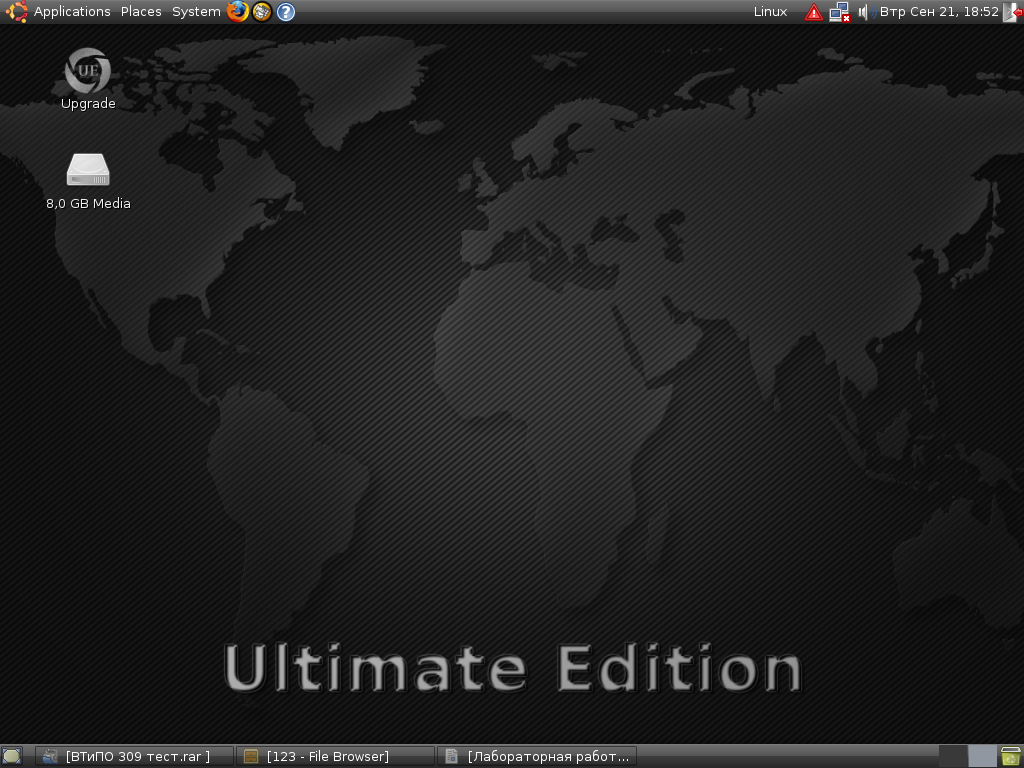Launch Firefox from the top panel
The image size is (1024, 768).
point(238,12)
